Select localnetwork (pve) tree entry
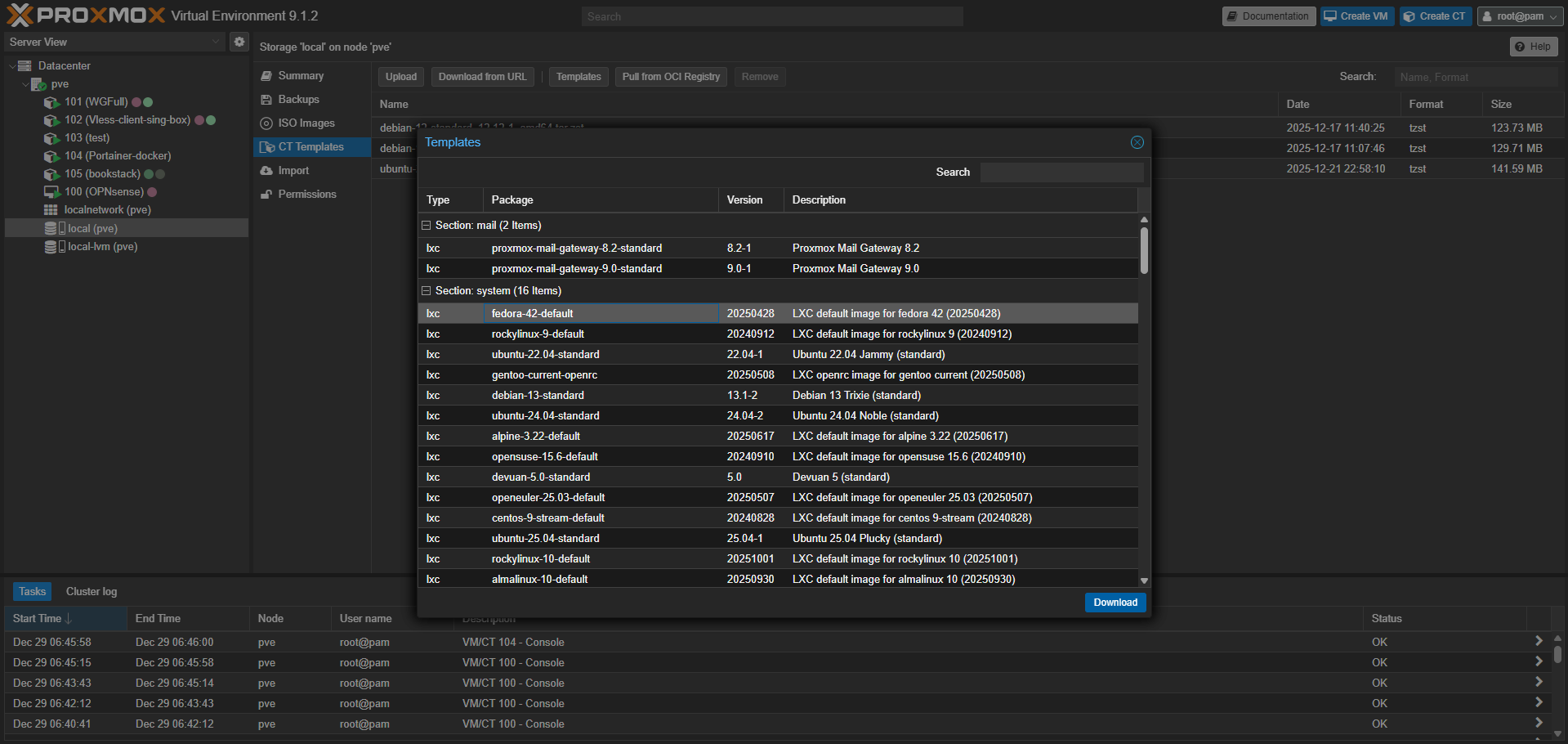Screen dimensions: 1568x744 107,210
